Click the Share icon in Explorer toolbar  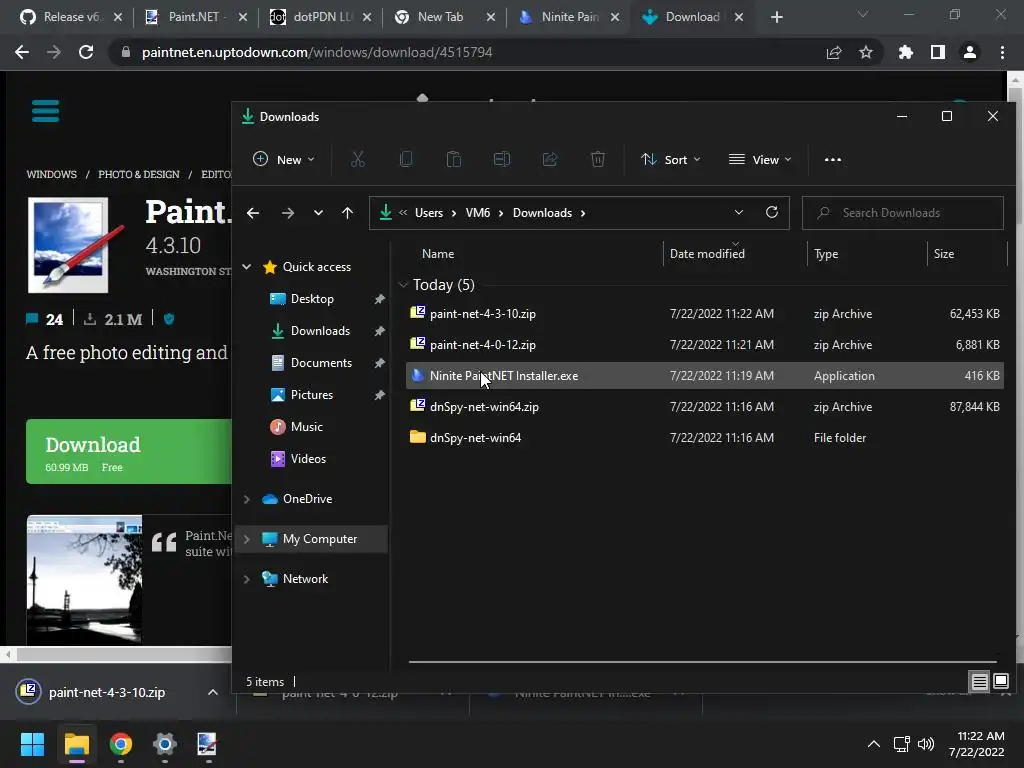click(550, 159)
